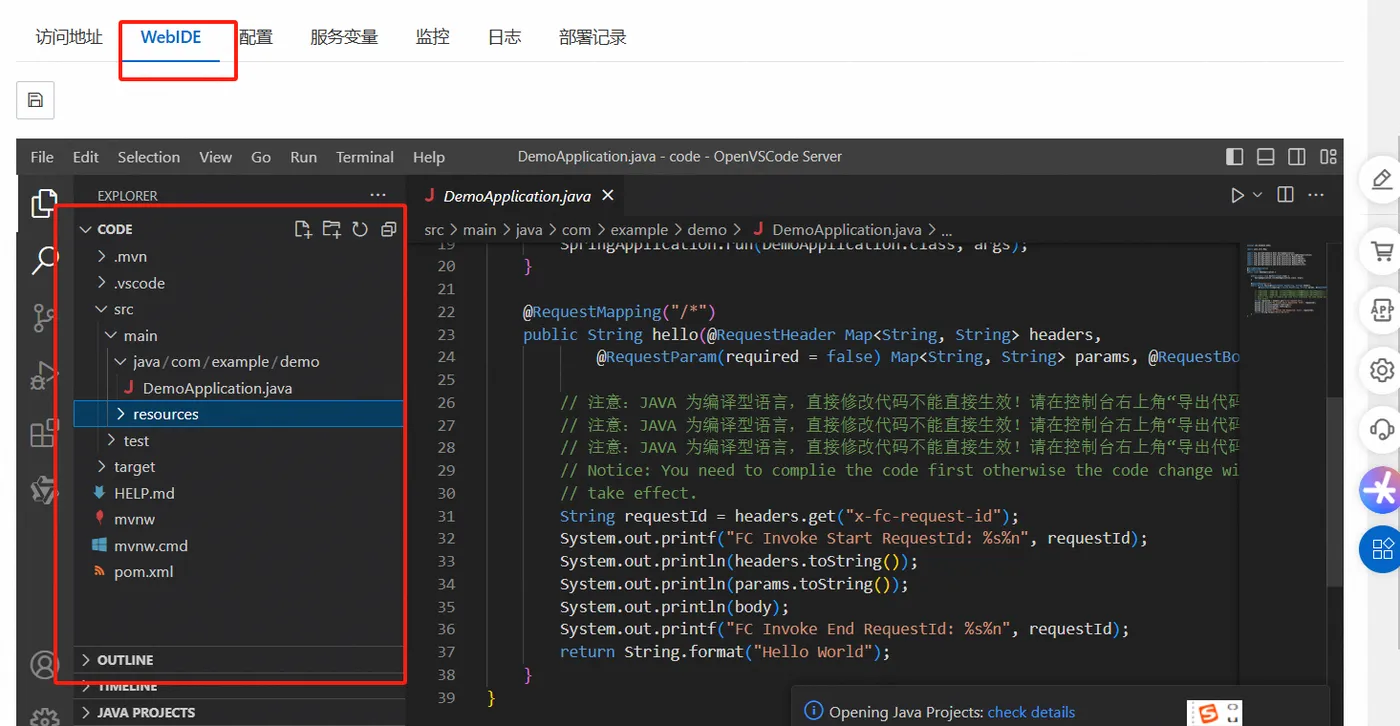Open the Selection menu
The image size is (1400, 726).
pyautogui.click(x=149, y=157)
